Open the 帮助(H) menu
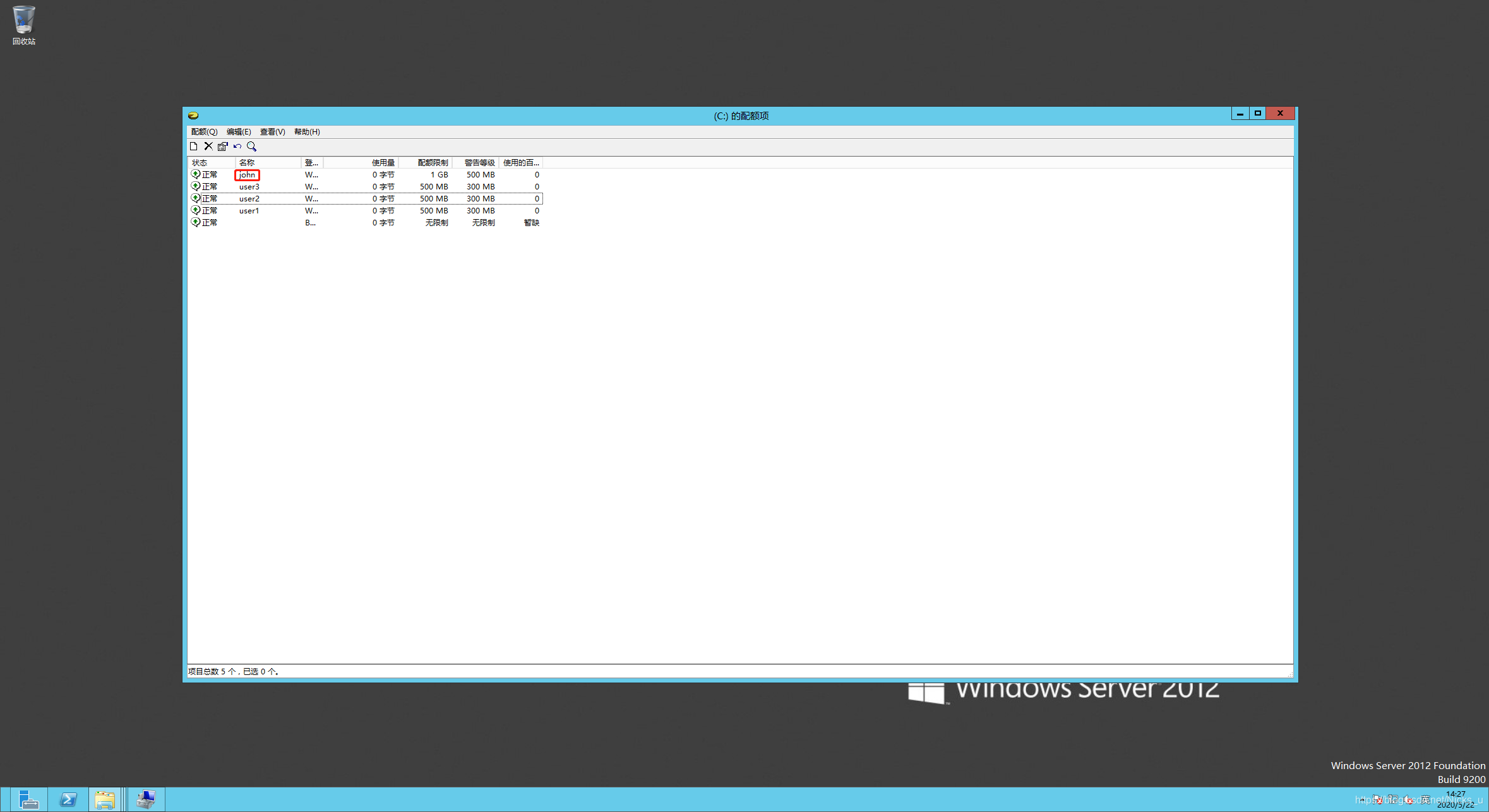The height and width of the screenshot is (812, 1489). (x=307, y=132)
